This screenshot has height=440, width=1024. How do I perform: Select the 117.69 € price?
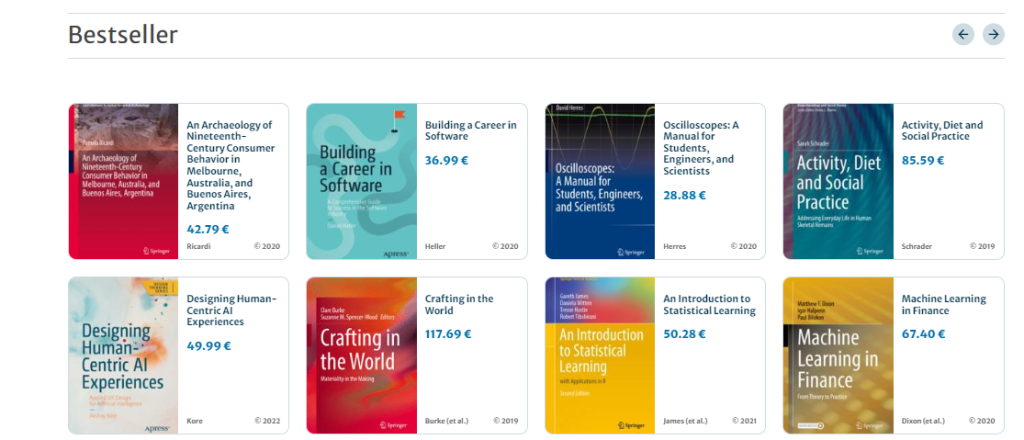click(x=449, y=334)
